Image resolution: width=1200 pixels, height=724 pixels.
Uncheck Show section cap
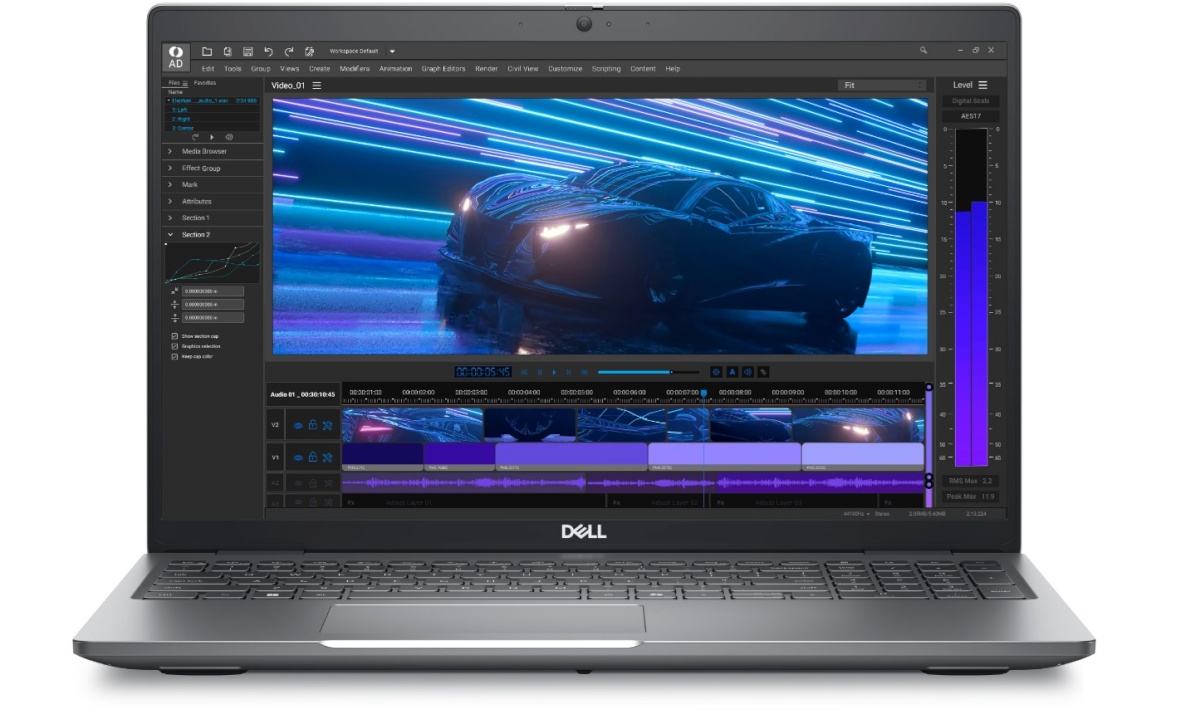pos(176,336)
